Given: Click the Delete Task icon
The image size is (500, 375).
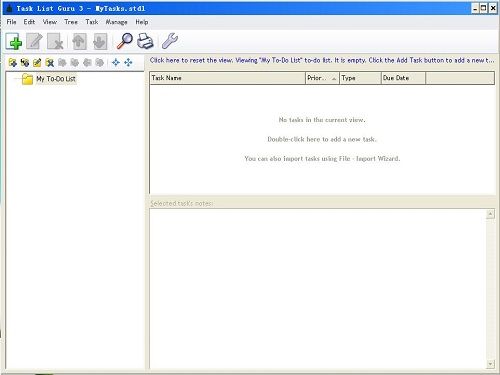Looking at the screenshot, I should point(55,41).
